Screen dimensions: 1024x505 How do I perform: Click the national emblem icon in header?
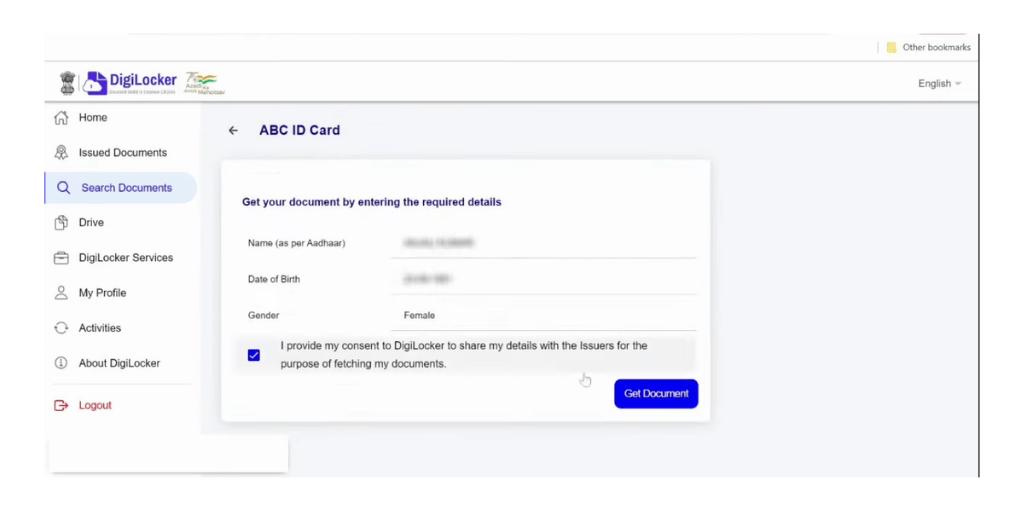[x=68, y=83]
